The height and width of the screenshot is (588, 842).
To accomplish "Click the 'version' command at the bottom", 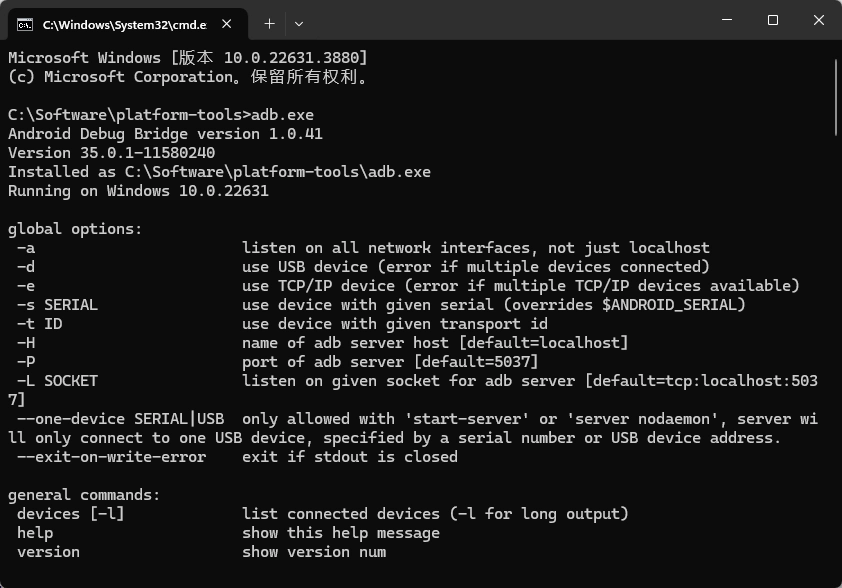I will [48, 552].
